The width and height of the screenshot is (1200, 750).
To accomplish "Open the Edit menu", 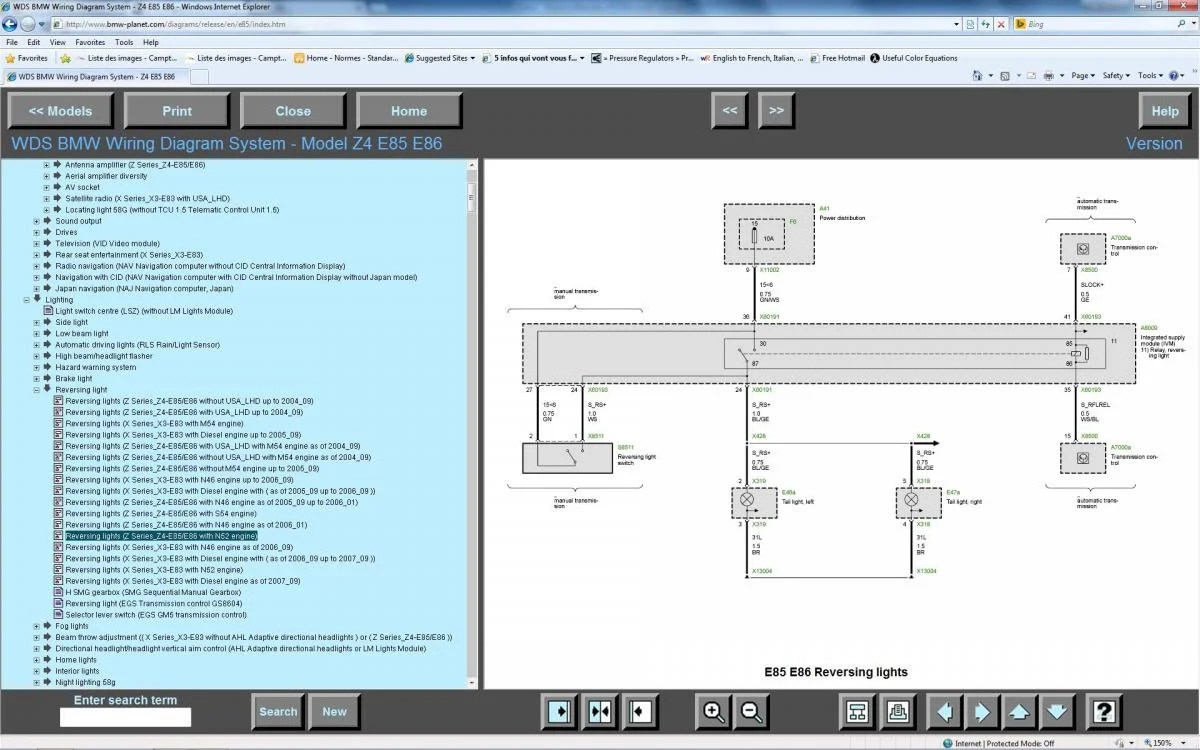I will coord(34,43).
